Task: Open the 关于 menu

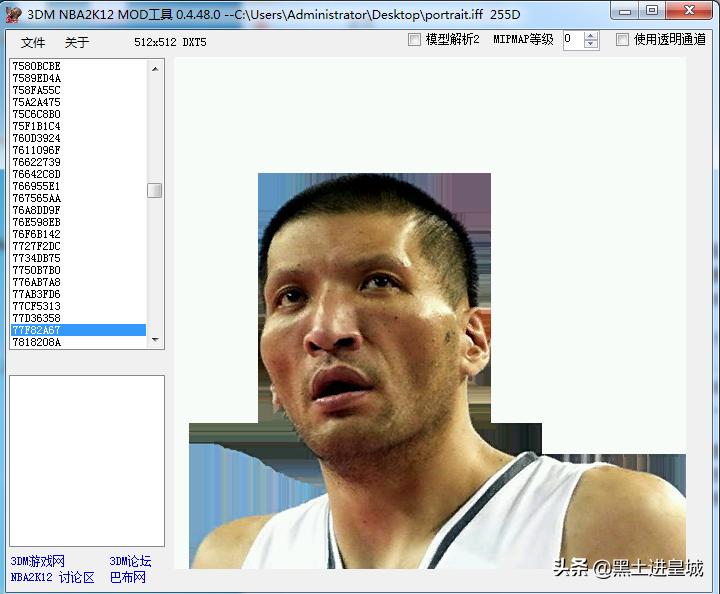Action: click(x=77, y=43)
